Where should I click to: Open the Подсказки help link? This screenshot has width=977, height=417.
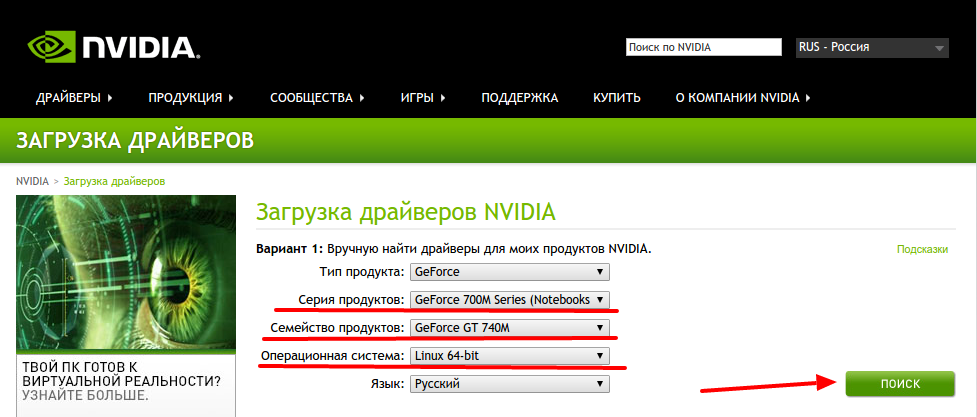(x=921, y=250)
